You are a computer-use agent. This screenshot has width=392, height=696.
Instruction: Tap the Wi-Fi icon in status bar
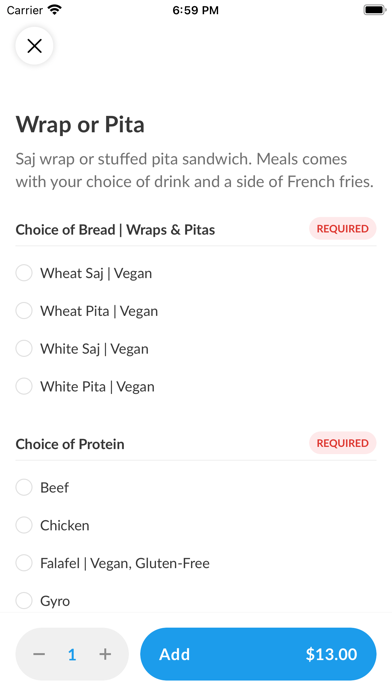[x=55, y=10]
